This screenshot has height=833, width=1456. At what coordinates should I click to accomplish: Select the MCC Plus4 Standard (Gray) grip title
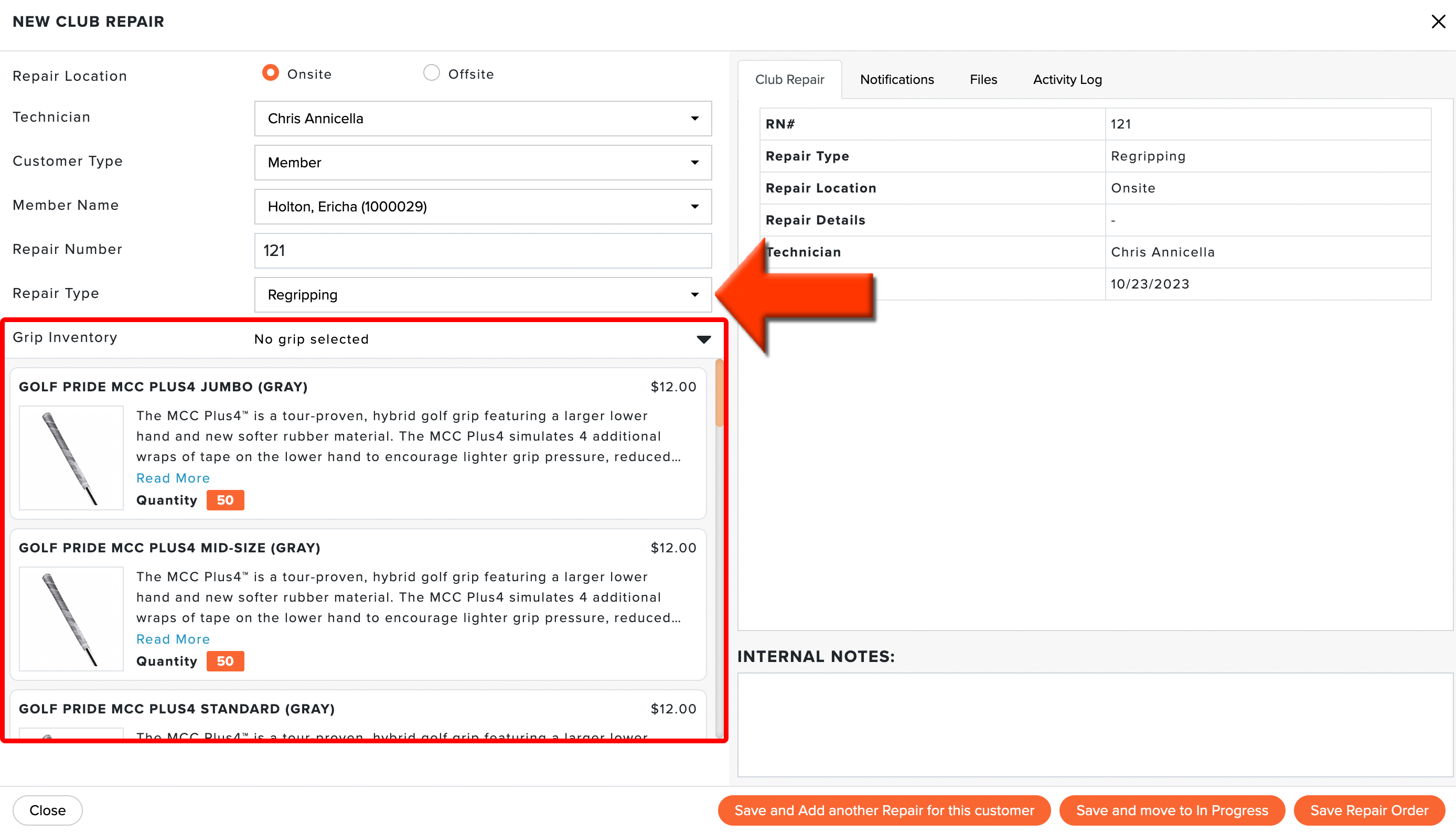point(177,709)
